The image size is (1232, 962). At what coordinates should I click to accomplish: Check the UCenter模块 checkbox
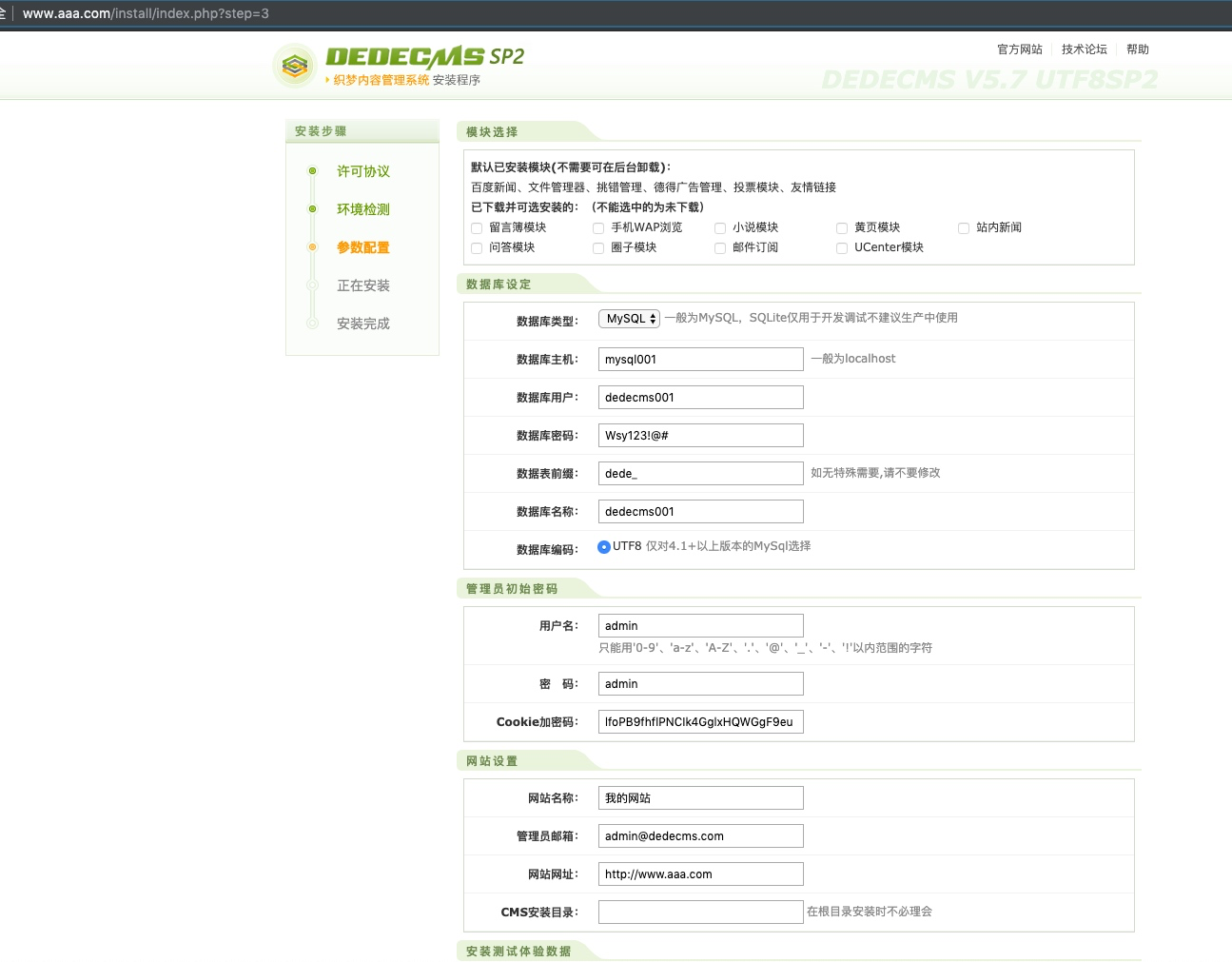842,248
